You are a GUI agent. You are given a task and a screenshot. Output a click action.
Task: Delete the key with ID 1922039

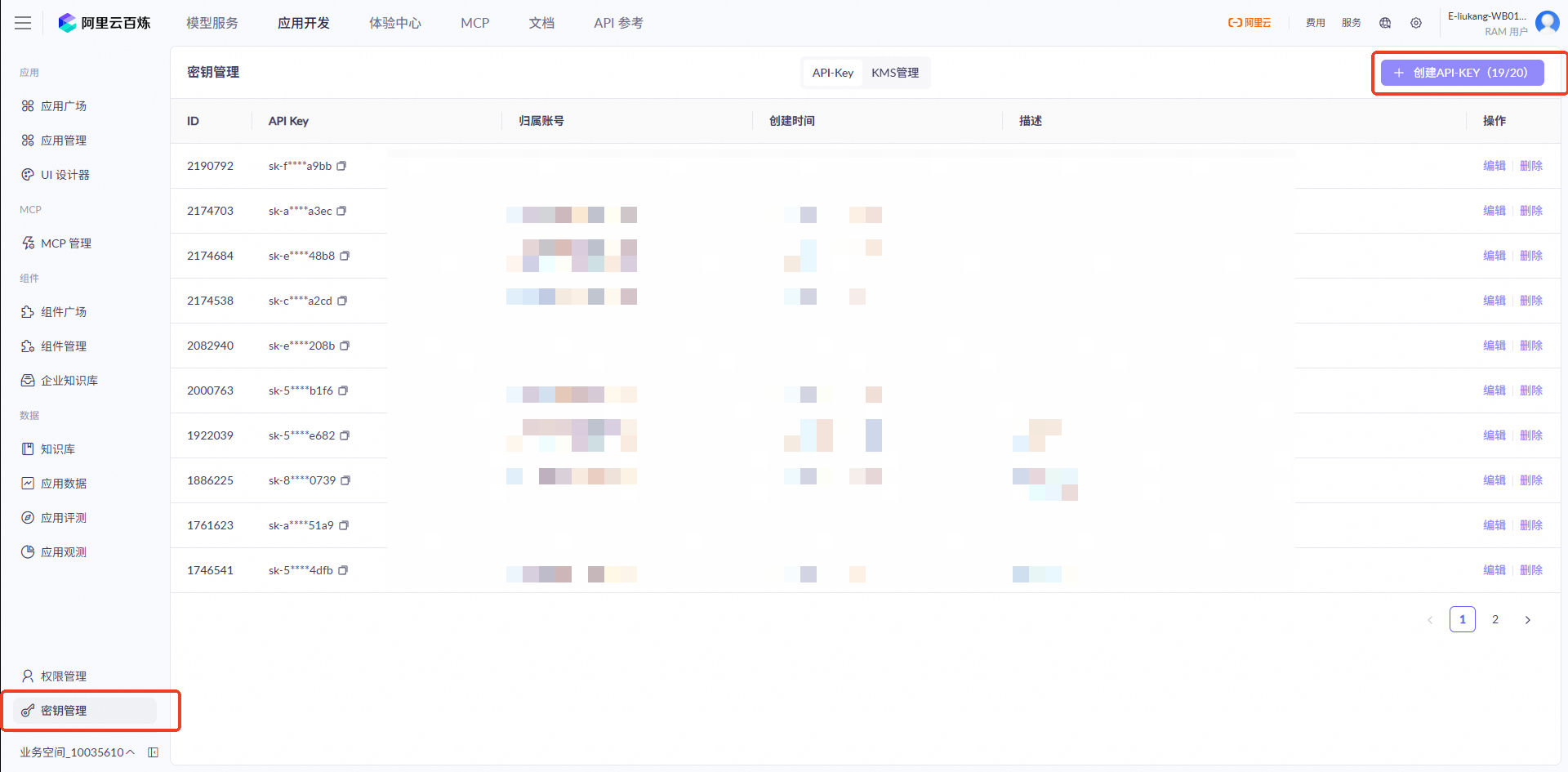pos(1531,435)
